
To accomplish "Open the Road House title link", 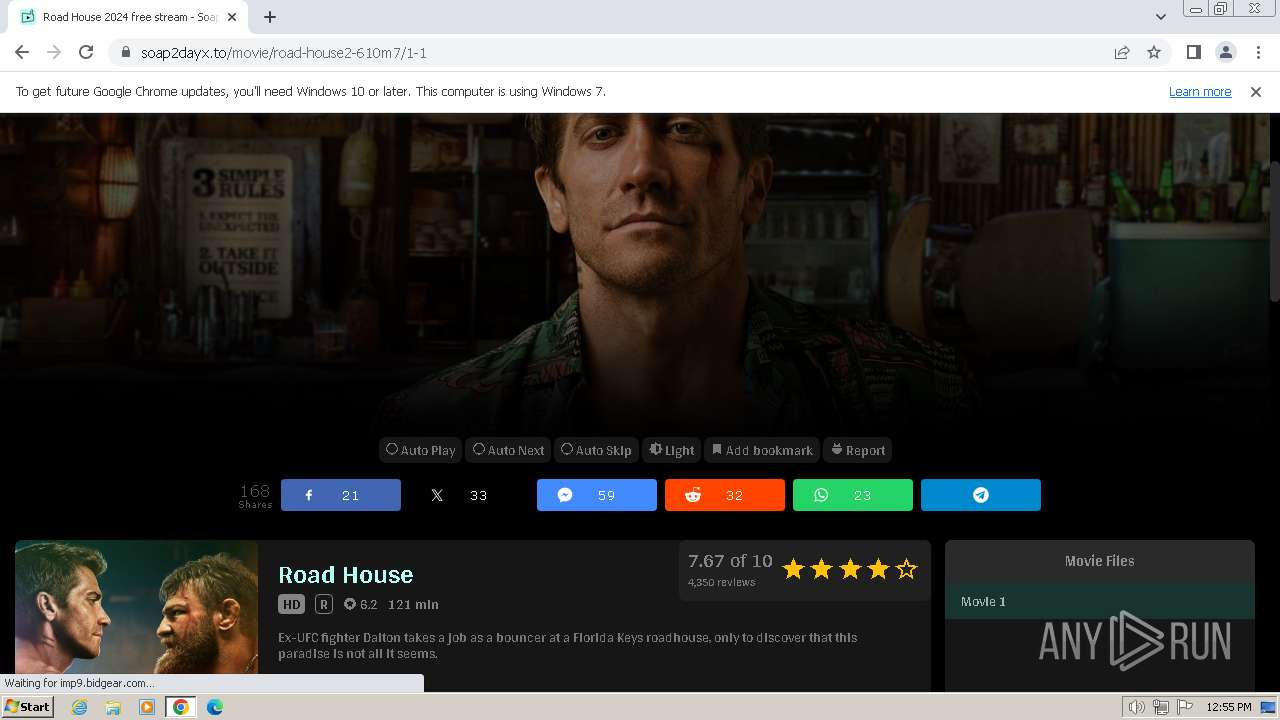I will click(345, 575).
